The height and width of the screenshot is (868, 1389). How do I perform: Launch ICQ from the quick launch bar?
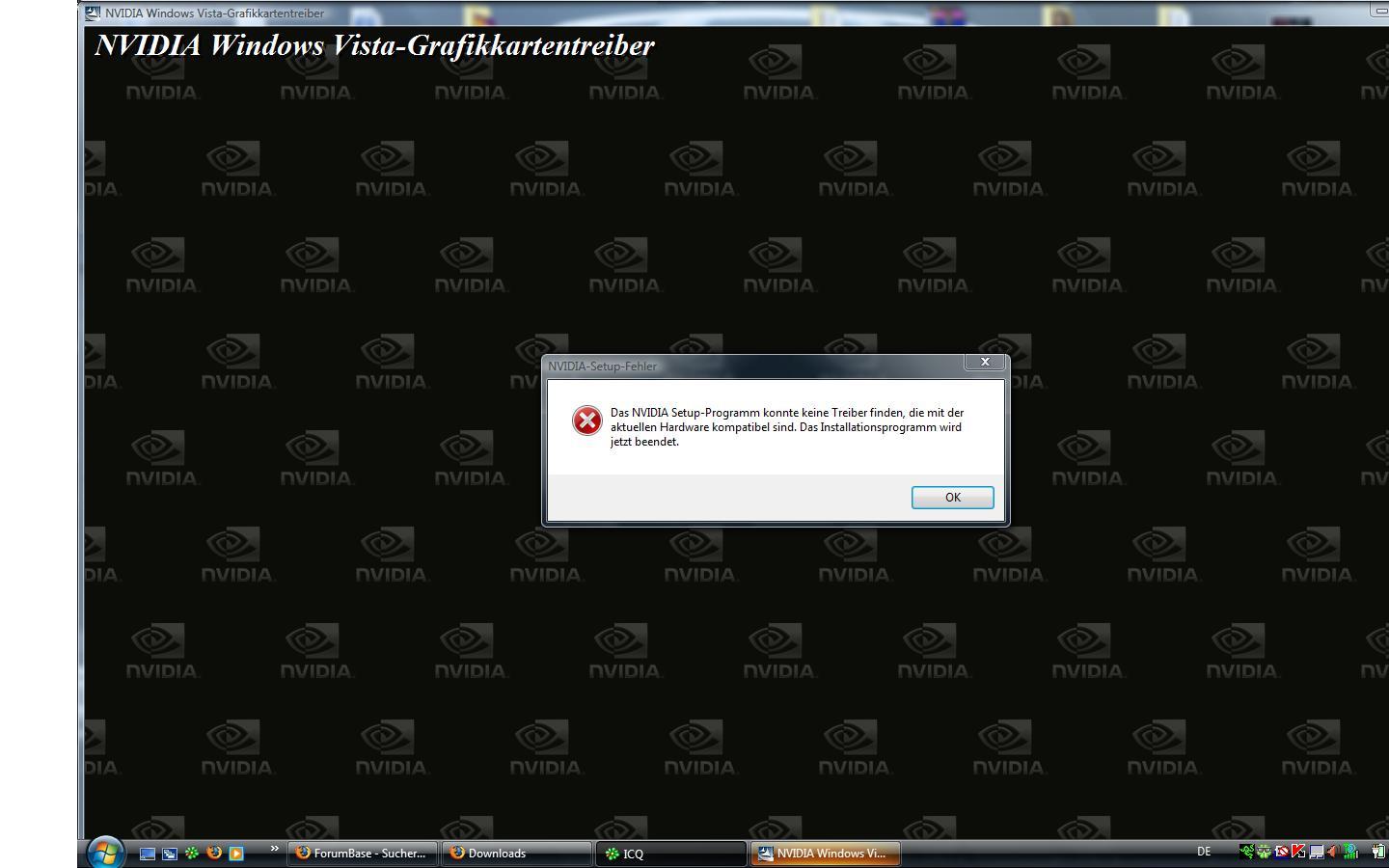click(x=192, y=853)
